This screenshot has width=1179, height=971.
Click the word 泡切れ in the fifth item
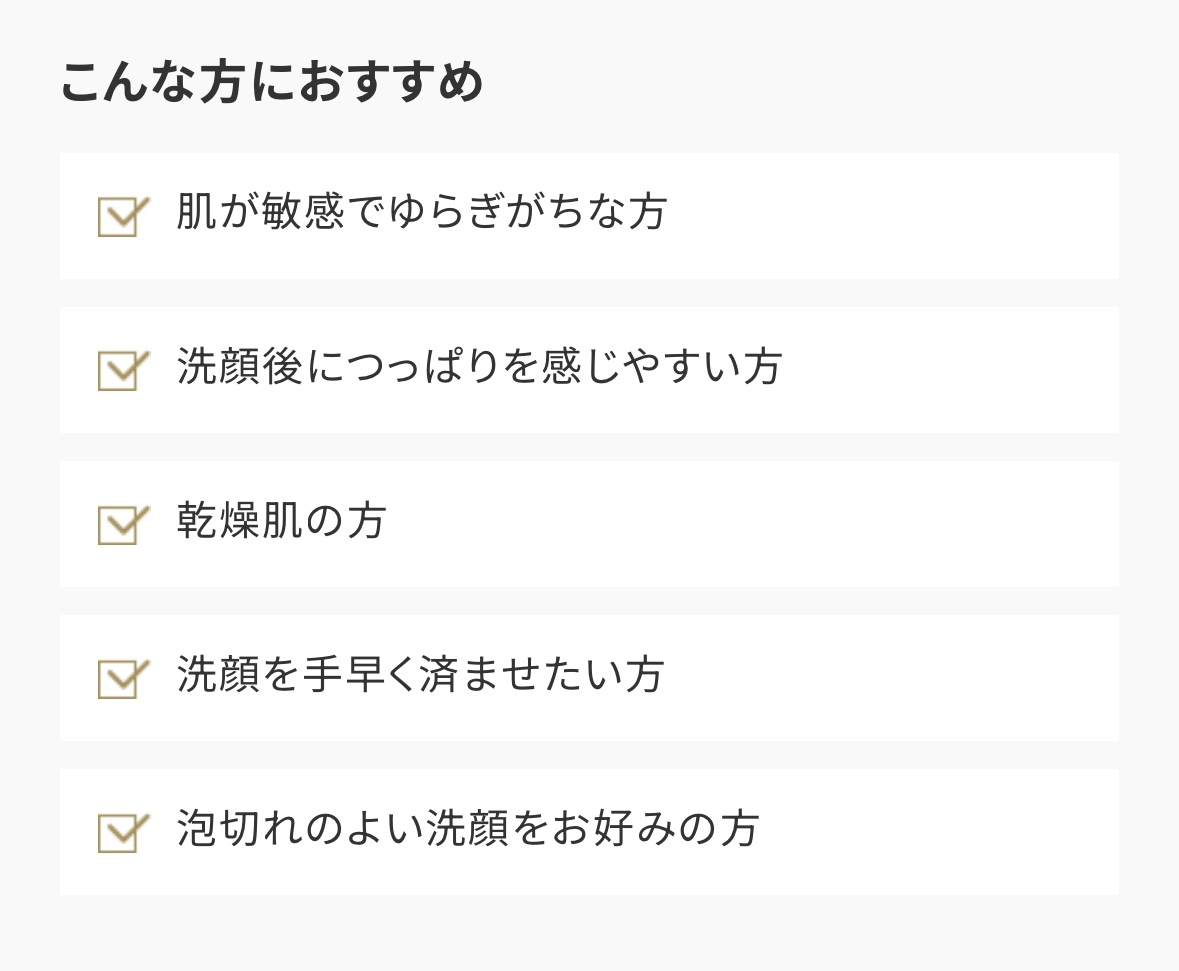point(239,829)
